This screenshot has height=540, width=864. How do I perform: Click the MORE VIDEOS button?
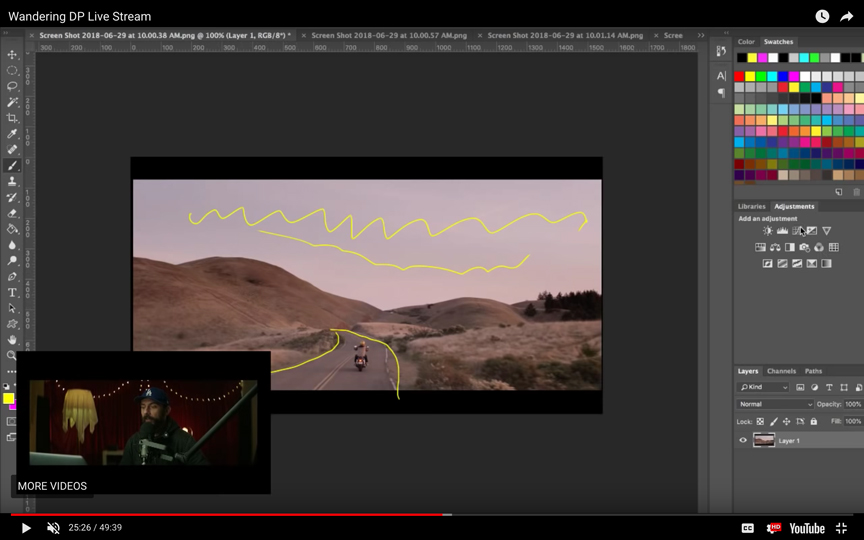pos(52,486)
